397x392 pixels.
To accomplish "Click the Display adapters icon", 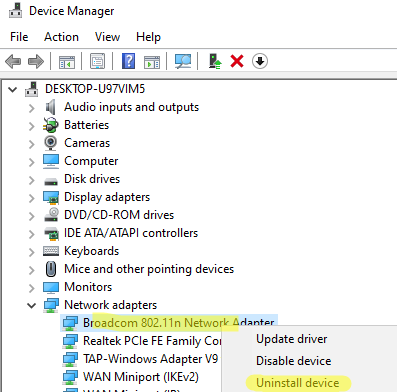I will [x=51, y=197].
